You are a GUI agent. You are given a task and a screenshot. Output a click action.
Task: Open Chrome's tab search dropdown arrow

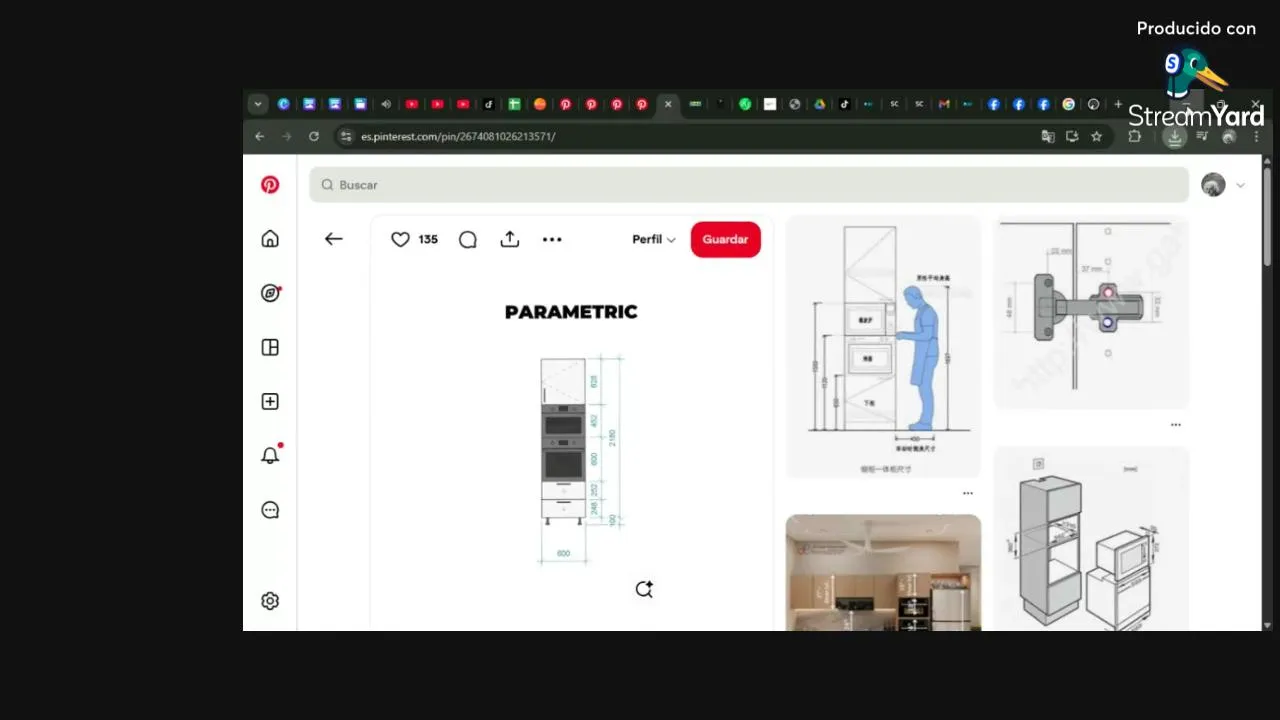pyautogui.click(x=258, y=104)
